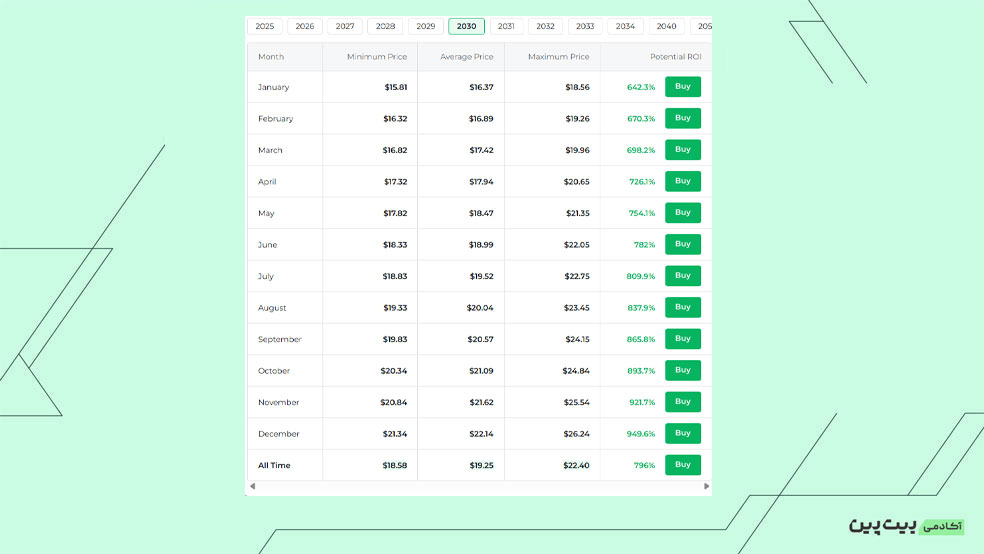Switch to the 2040 year tab
Screen dimensions: 984x554
pyautogui.click(x=666, y=26)
